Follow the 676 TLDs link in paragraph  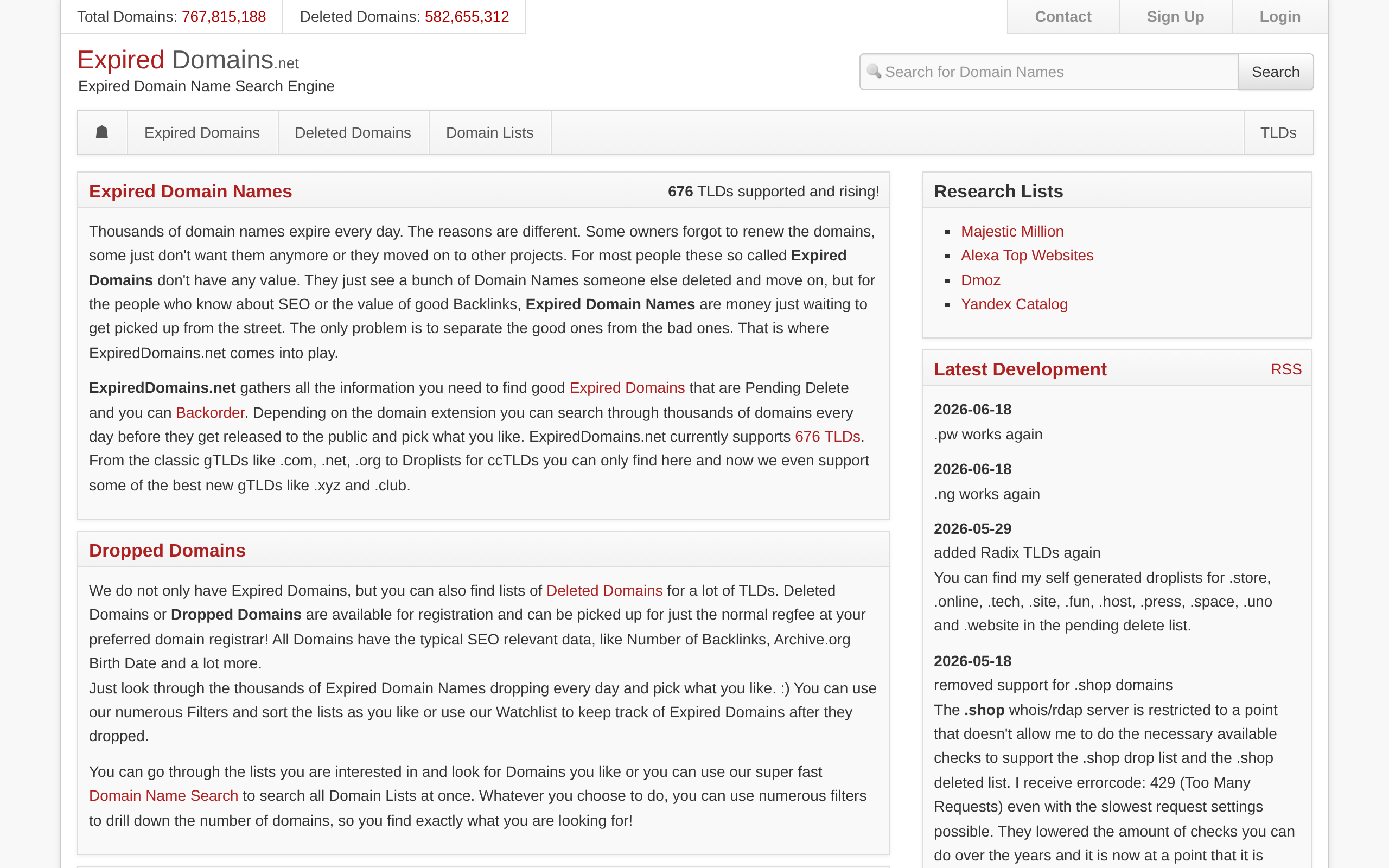tap(827, 437)
